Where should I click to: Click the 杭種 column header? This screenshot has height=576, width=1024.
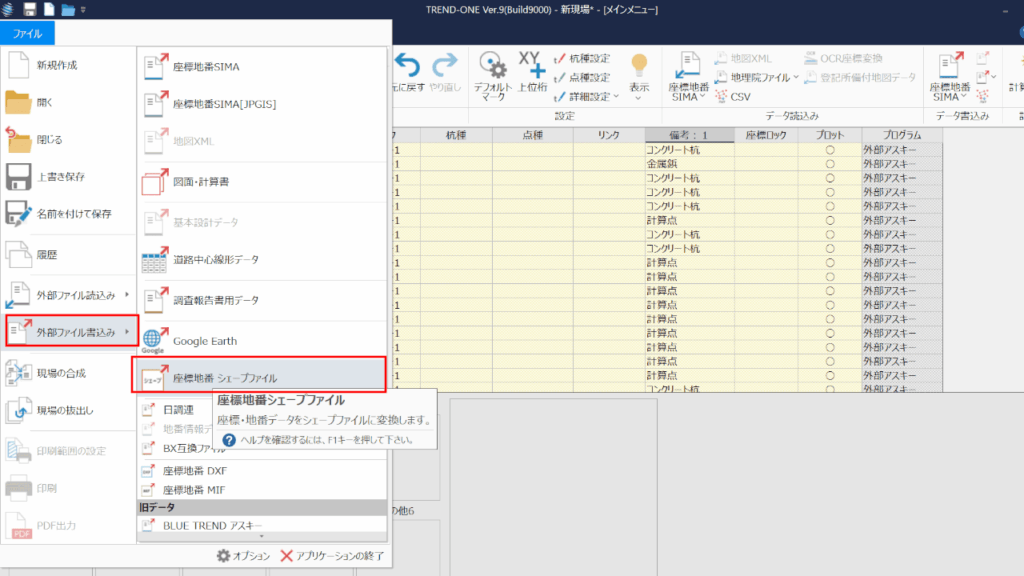click(456, 135)
